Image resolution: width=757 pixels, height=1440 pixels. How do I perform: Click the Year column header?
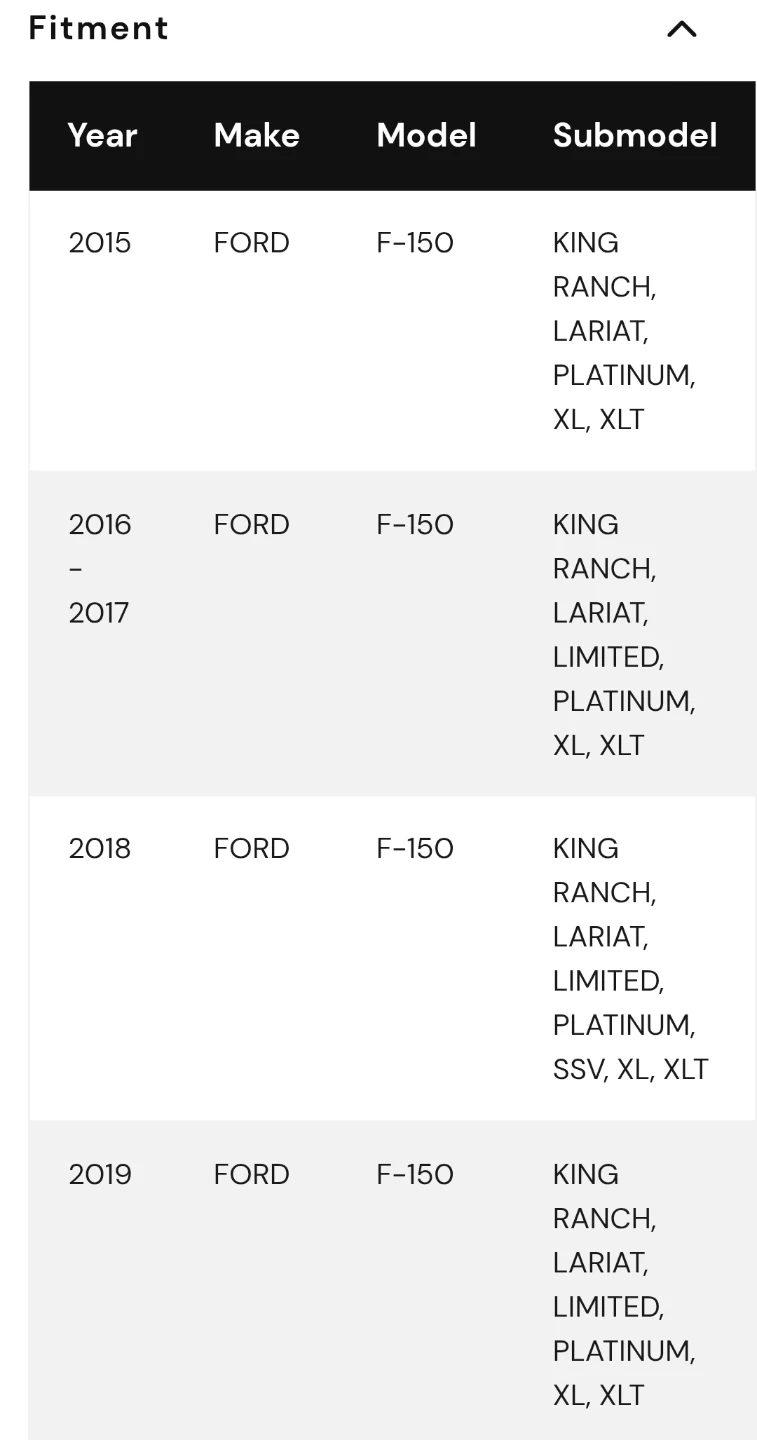[x=102, y=135]
